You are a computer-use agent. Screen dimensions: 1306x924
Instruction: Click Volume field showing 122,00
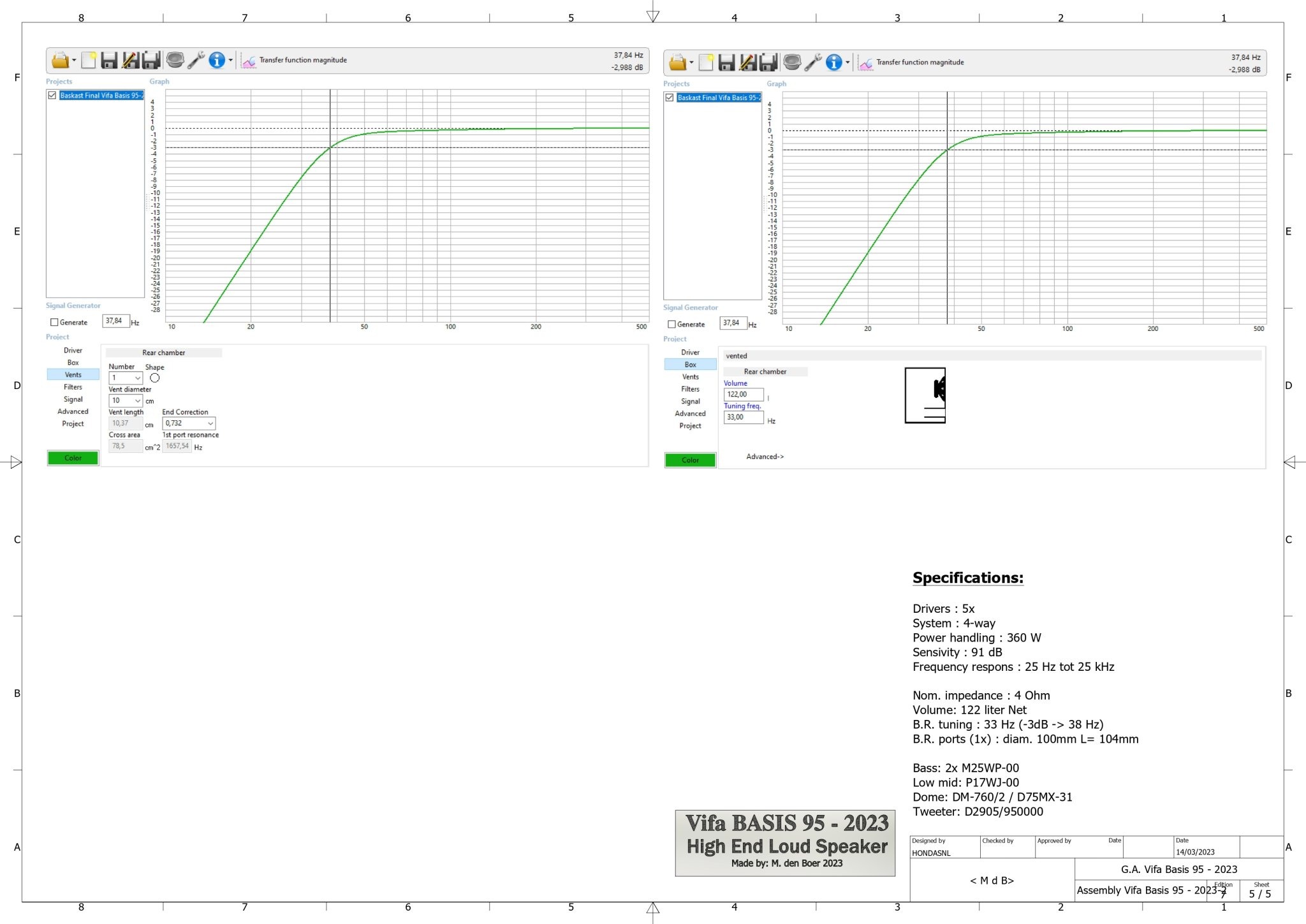[x=744, y=395]
